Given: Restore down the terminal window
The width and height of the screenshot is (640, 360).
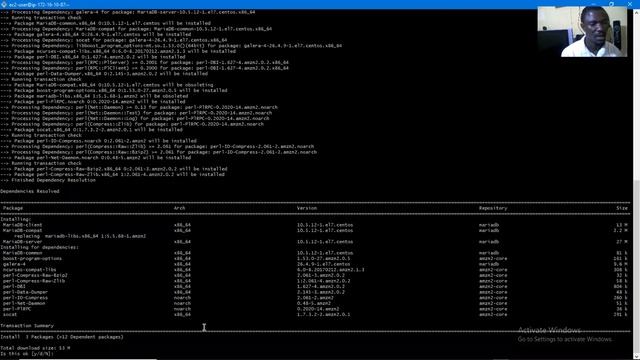Looking at the screenshot, I should click(x=611, y=4).
